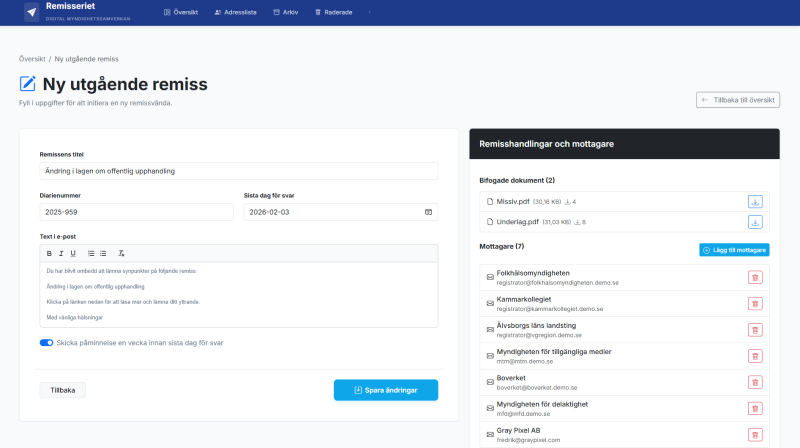Insert a numbered list in the email text

pos(91,253)
